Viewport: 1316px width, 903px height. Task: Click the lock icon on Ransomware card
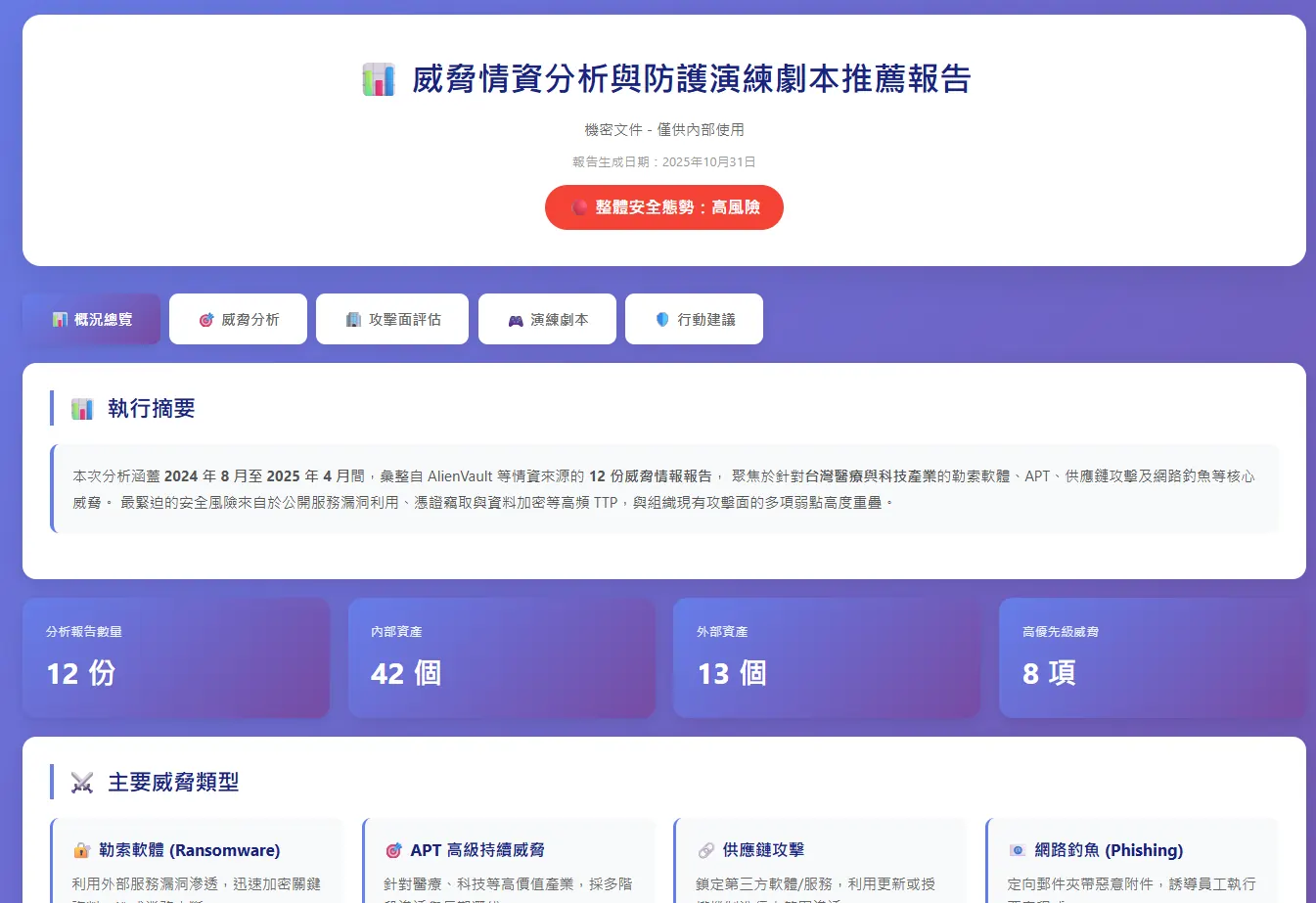(x=81, y=850)
